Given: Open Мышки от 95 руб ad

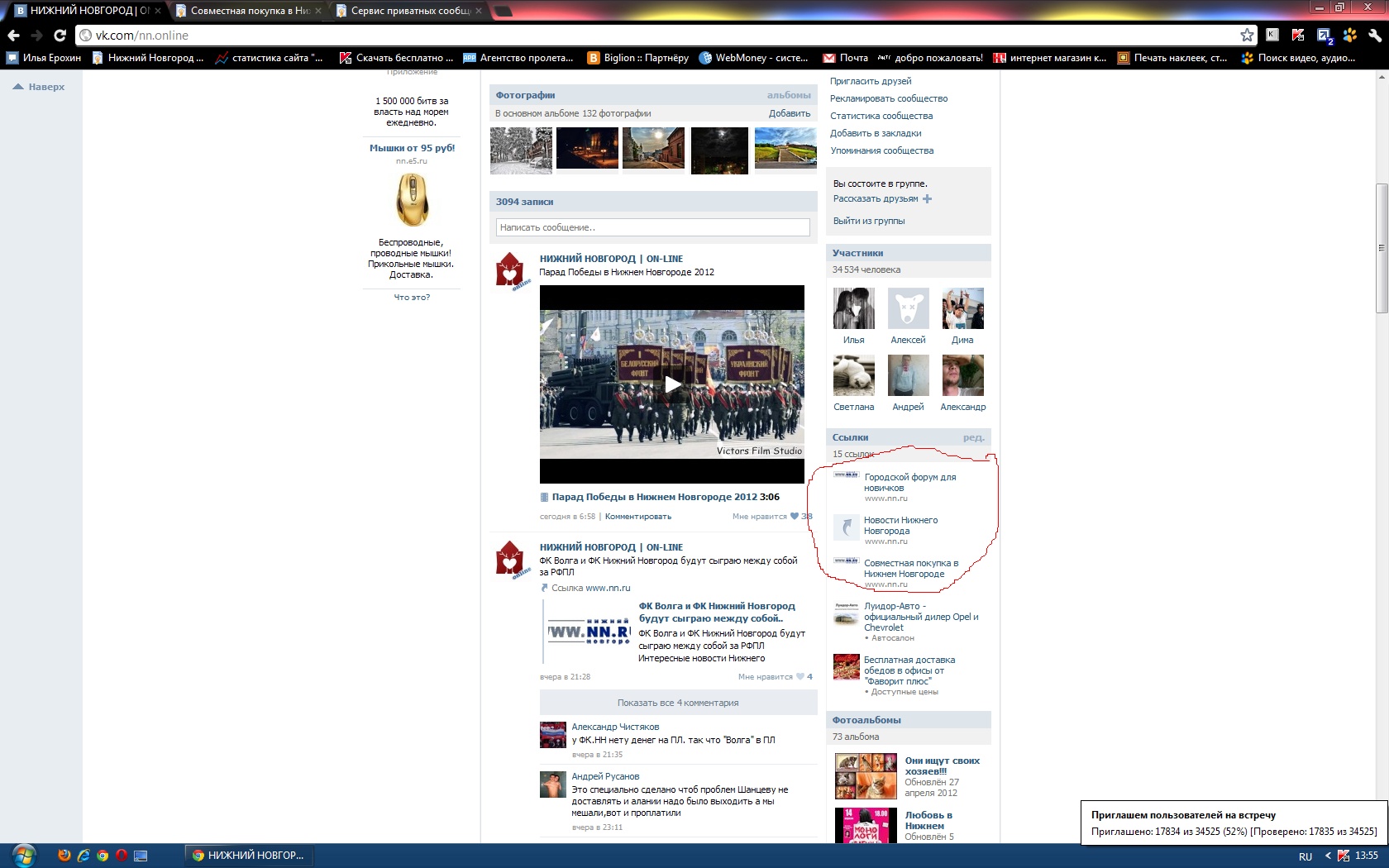Looking at the screenshot, I should click(412, 148).
